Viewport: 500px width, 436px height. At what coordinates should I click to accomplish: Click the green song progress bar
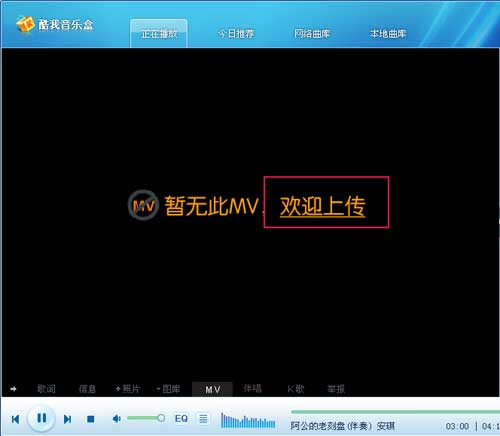(395, 412)
